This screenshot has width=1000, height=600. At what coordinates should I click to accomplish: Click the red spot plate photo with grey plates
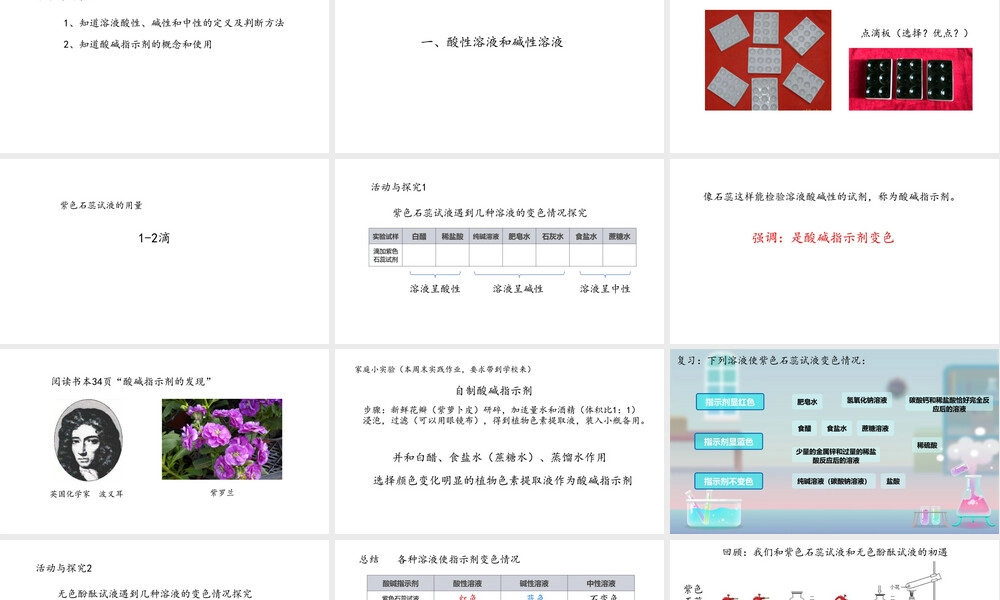coord(768,60)
